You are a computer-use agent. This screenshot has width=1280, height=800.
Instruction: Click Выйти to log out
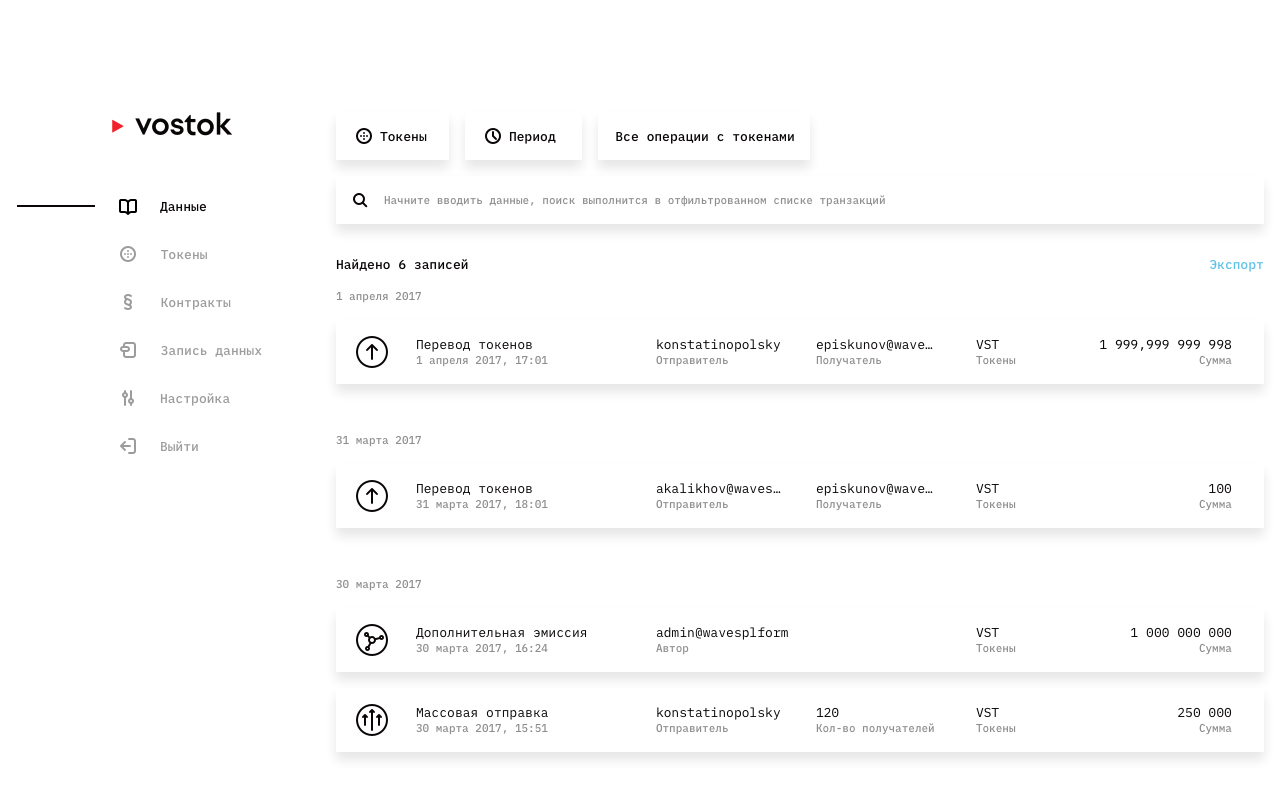click(x=179, y=447)
